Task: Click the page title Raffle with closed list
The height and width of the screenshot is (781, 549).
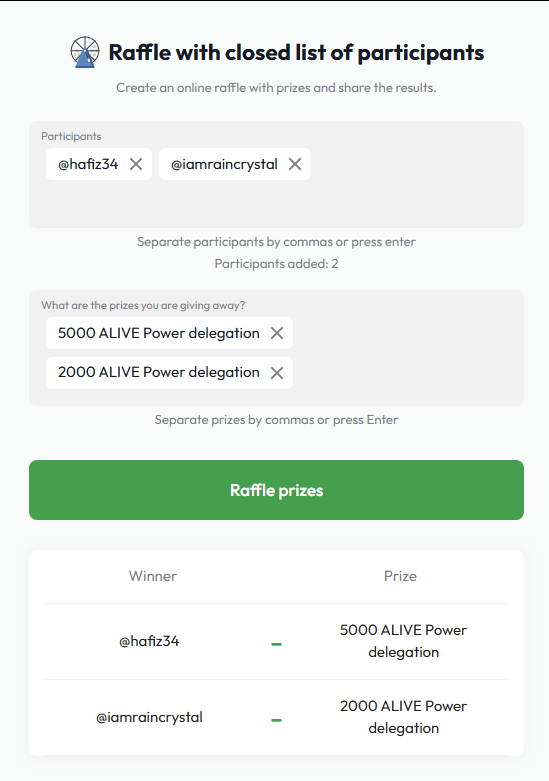Action: coord(296,53)
